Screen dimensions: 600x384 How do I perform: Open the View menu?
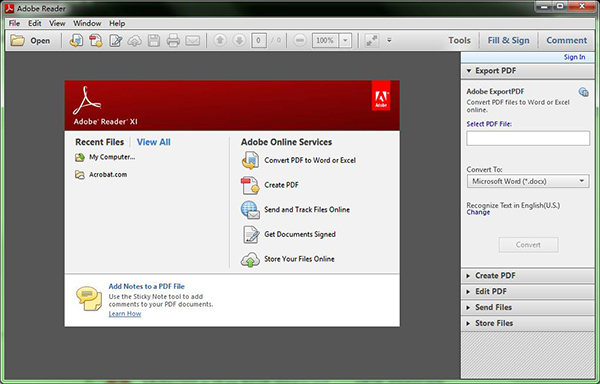click(57, 23)
